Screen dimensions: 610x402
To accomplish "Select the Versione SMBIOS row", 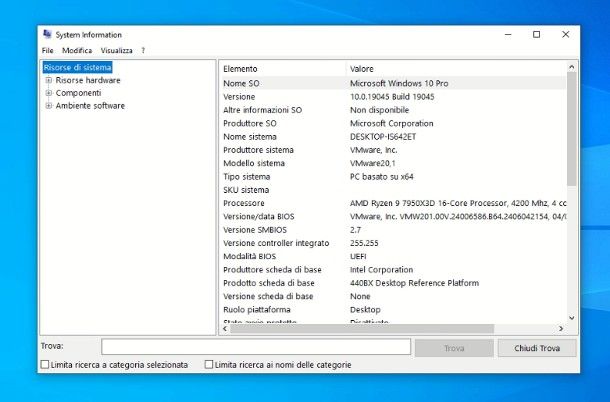I will pyautogui.click(x=393, y=230).
